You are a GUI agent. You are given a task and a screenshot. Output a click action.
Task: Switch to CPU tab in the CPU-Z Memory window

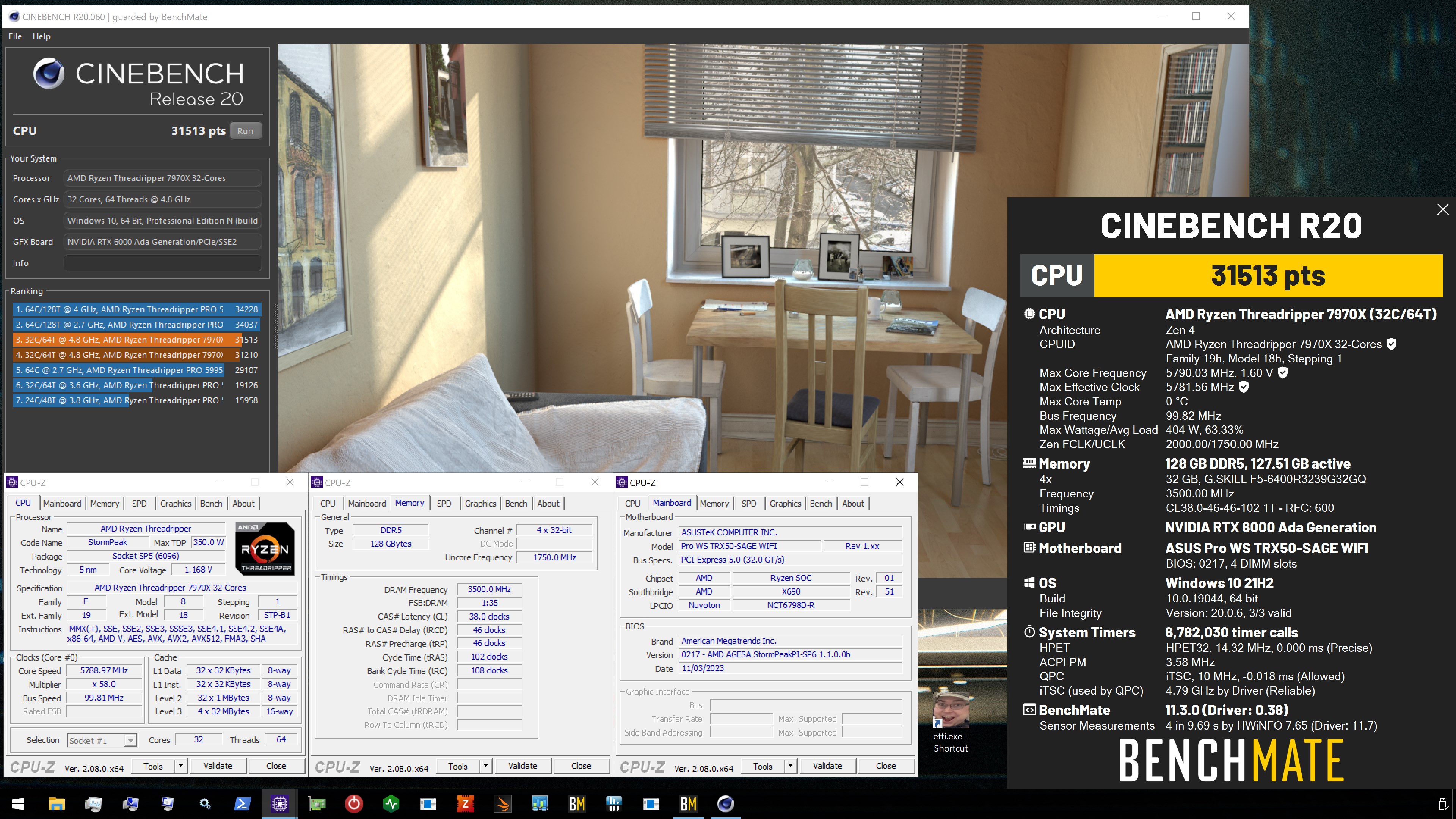pyautogui.click(x=328, y=503)
